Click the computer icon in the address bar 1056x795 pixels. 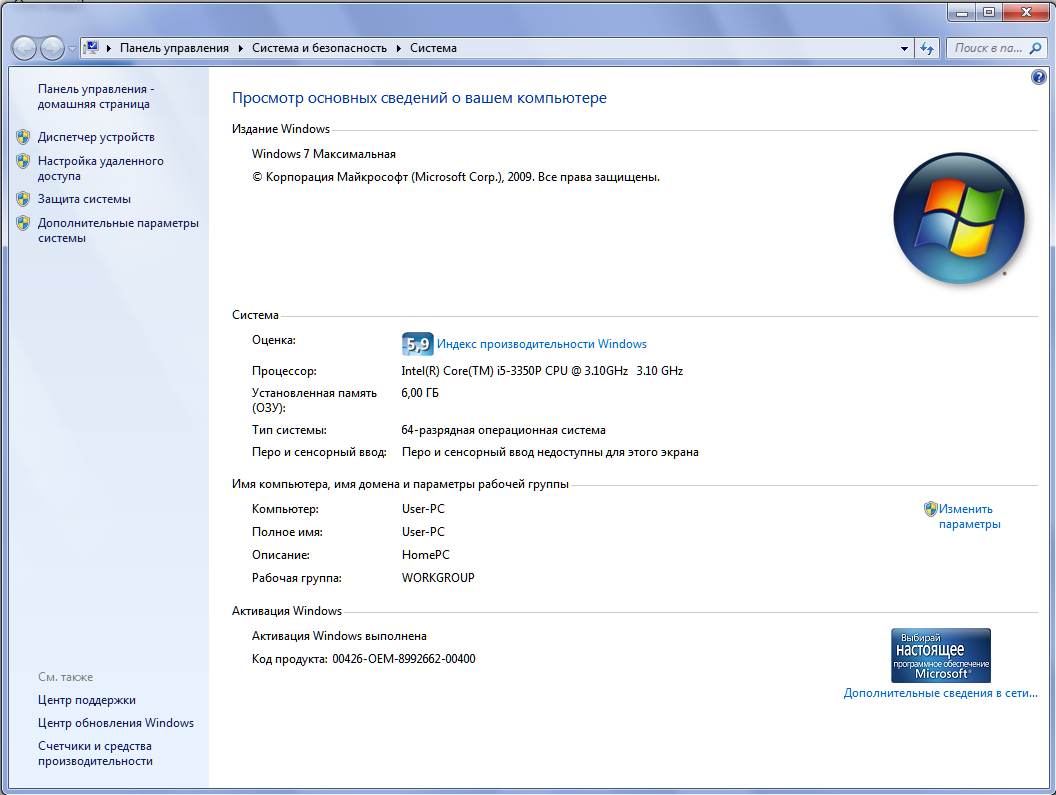pyautogui.click(x=91, y=48)
